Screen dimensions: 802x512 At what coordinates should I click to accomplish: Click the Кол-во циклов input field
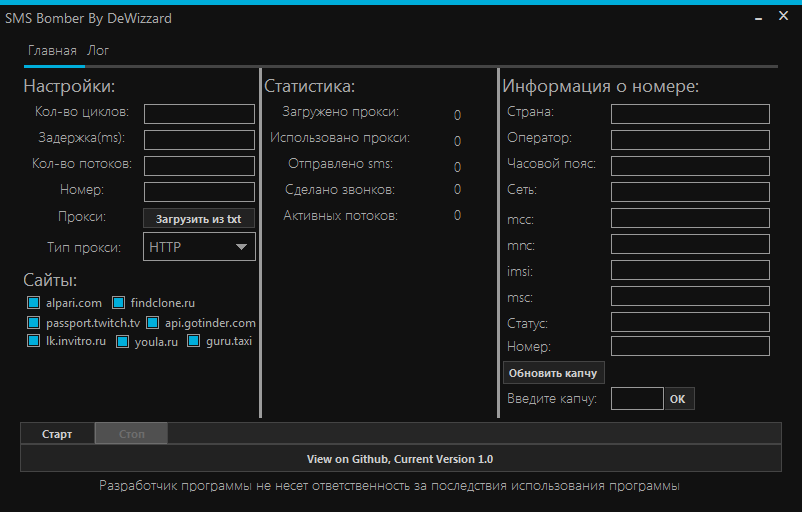point(199,114)
